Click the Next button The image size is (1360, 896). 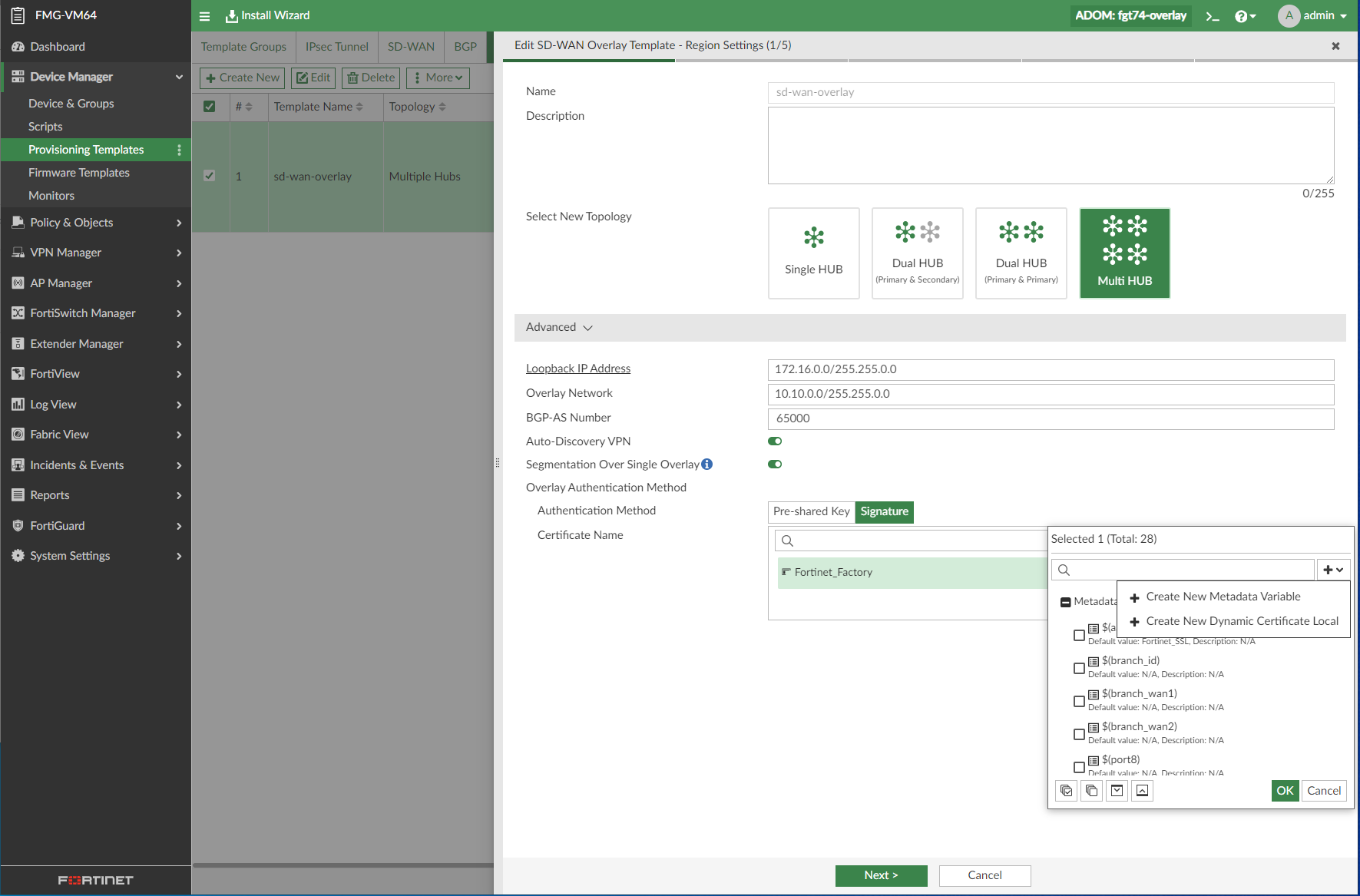[x=881, y=875]
